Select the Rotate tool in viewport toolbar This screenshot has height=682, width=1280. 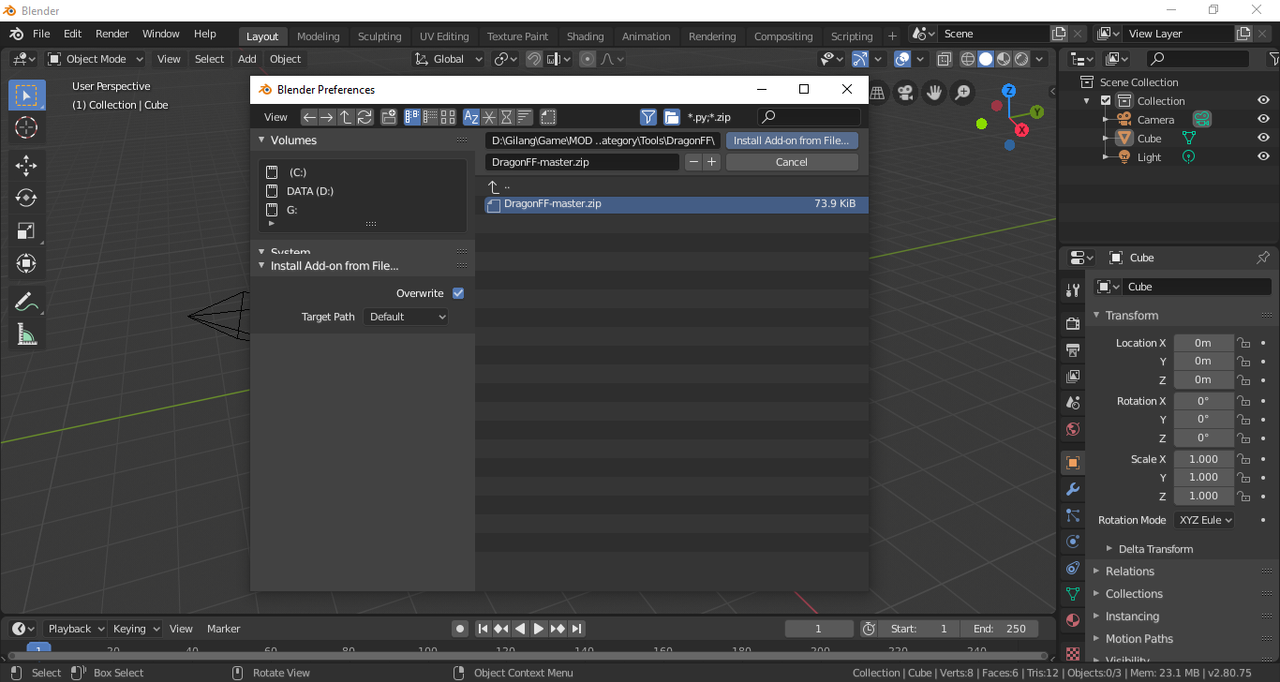click(x=27, y=198)
